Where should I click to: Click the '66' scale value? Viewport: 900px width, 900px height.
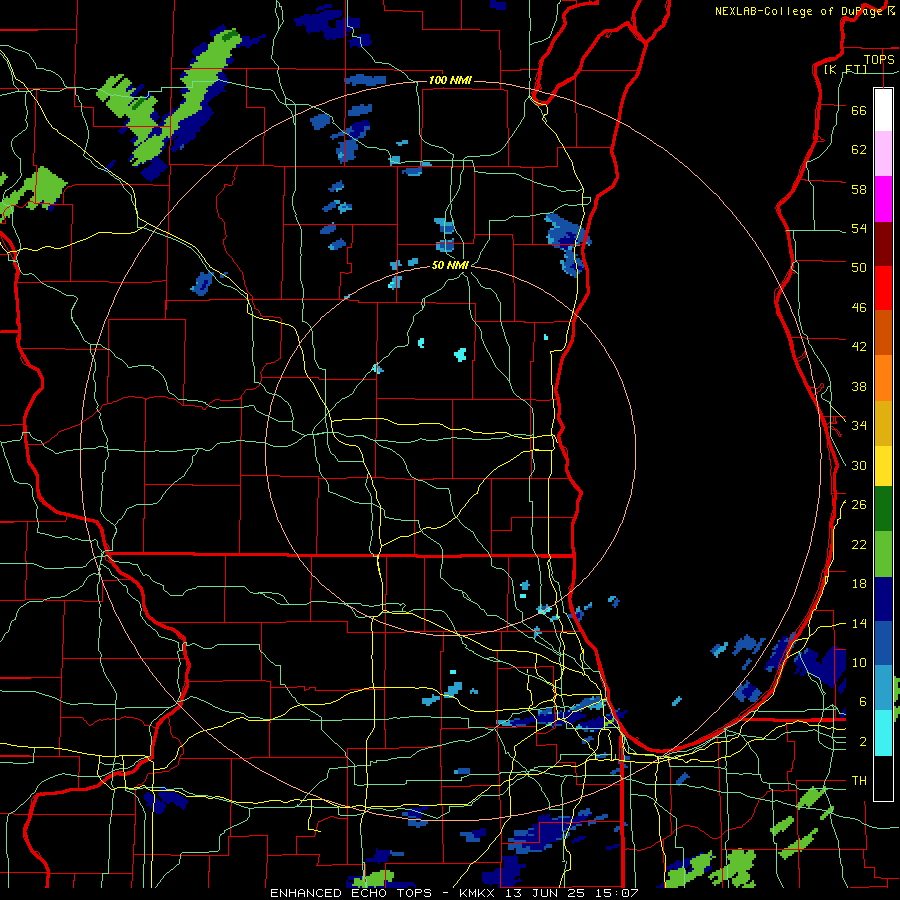[x=859, y=110]
